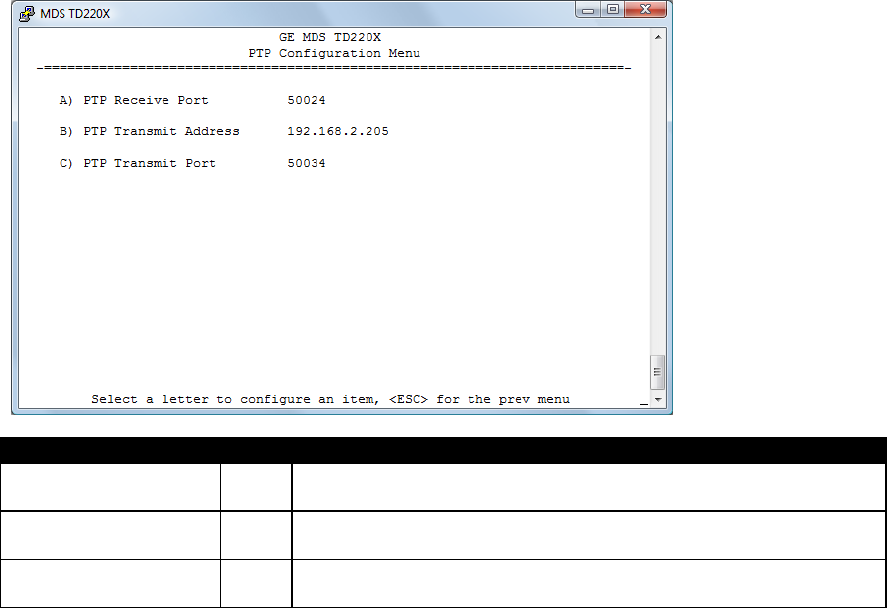887x608 pixels.
Task: Click the 'GE MDS TD220X' header text
Action: click(330, 37)
